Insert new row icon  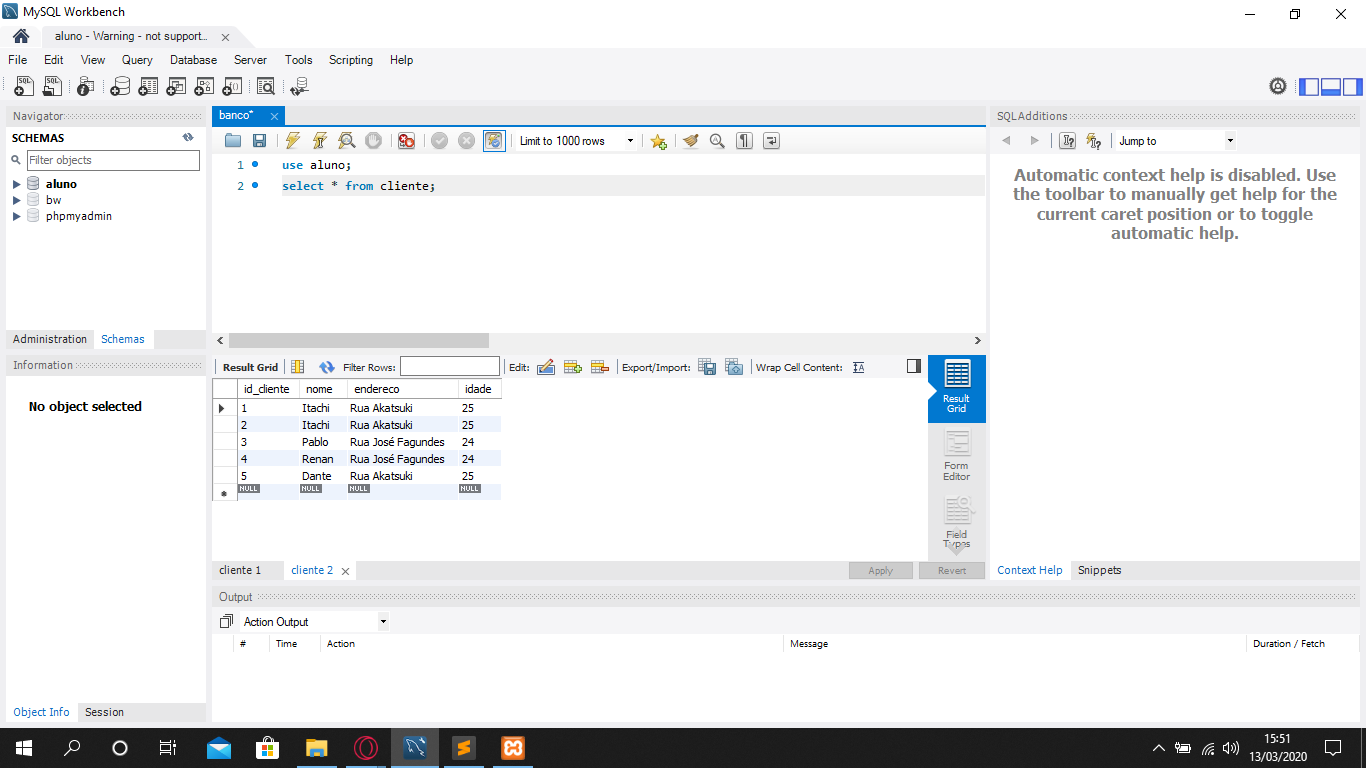[573, 367]
